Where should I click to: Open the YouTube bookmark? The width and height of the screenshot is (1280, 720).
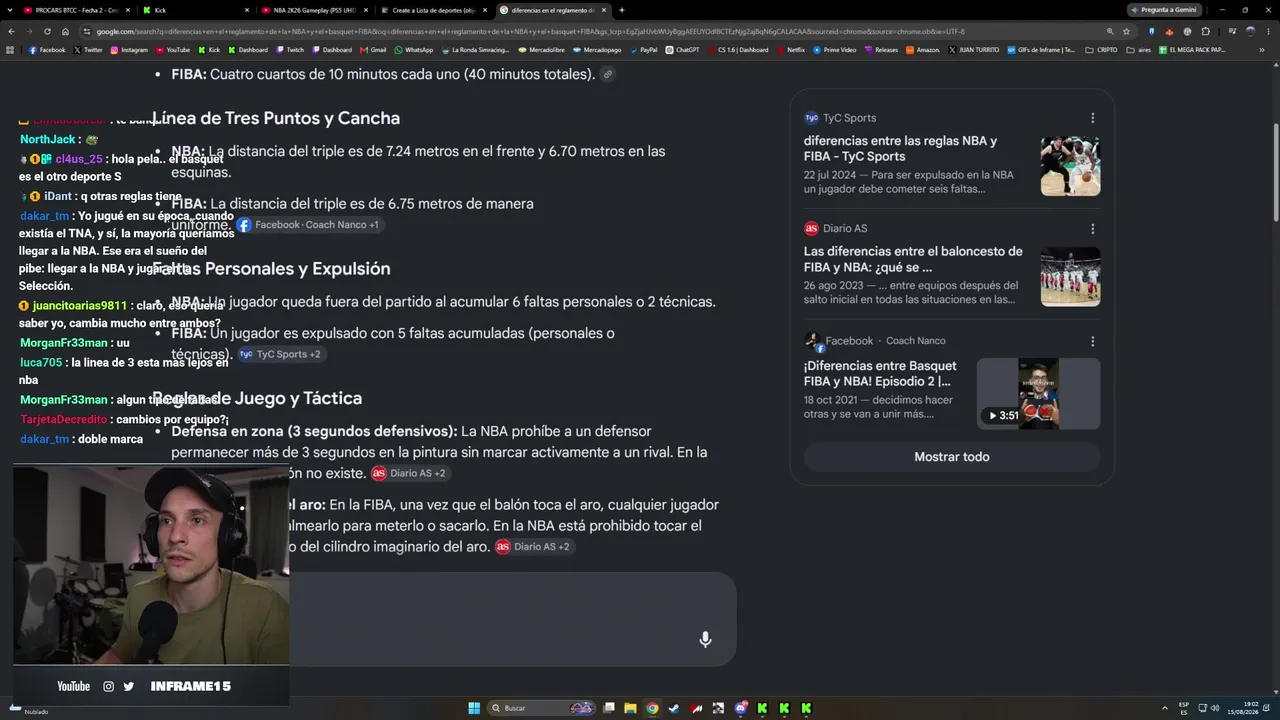(x=173, y=50)
